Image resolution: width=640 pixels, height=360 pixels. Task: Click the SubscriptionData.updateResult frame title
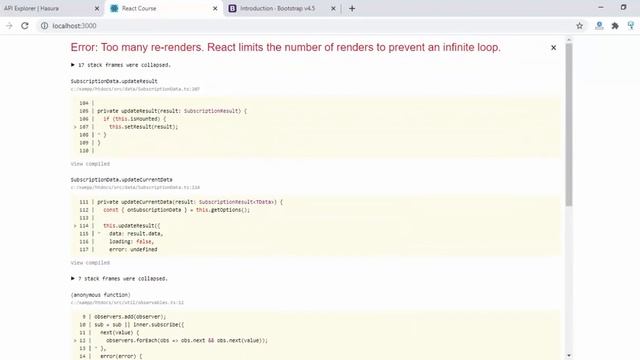[x=114, y=81]
